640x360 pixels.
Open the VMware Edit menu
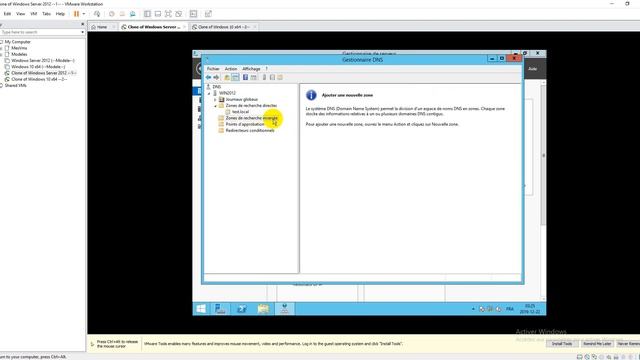point(7,14)
